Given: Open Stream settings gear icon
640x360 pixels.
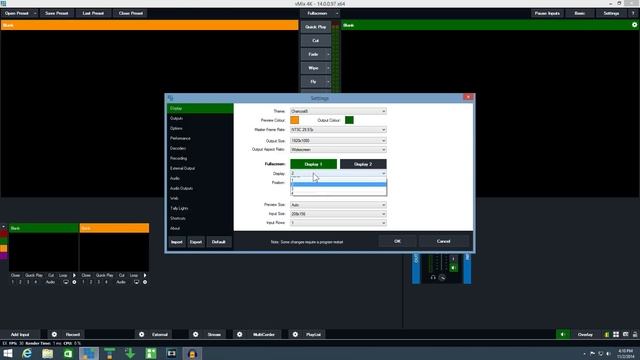Looking at the screenshot, I should pos(196,334).
